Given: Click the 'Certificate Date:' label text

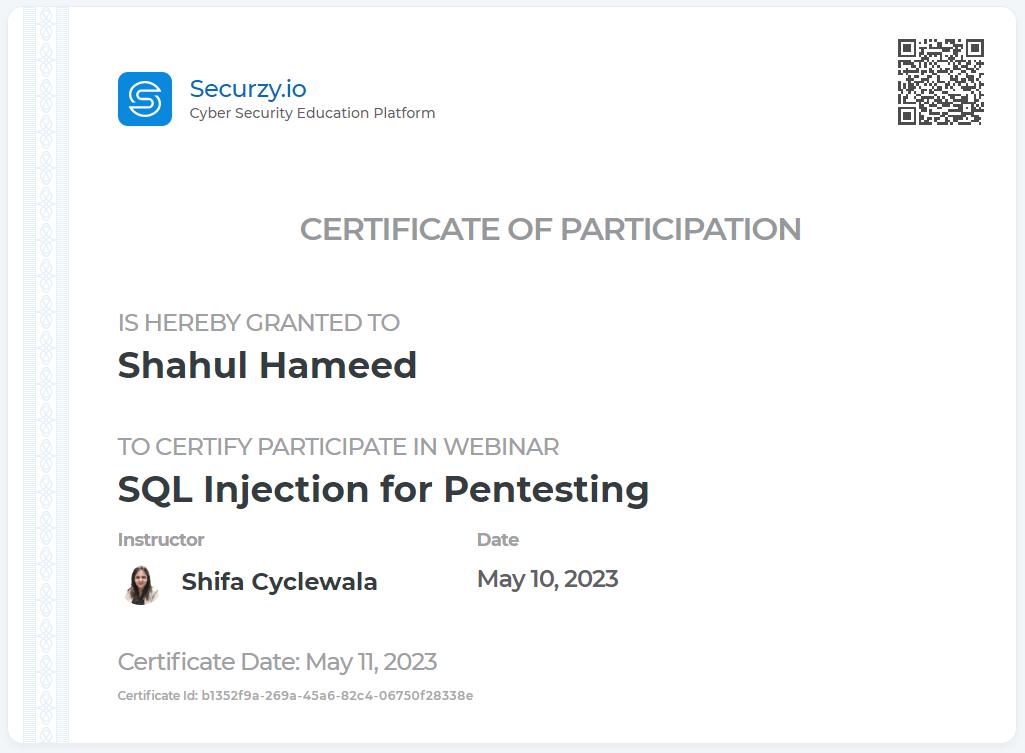Looking at the screenshot, I should click(208, 662).
